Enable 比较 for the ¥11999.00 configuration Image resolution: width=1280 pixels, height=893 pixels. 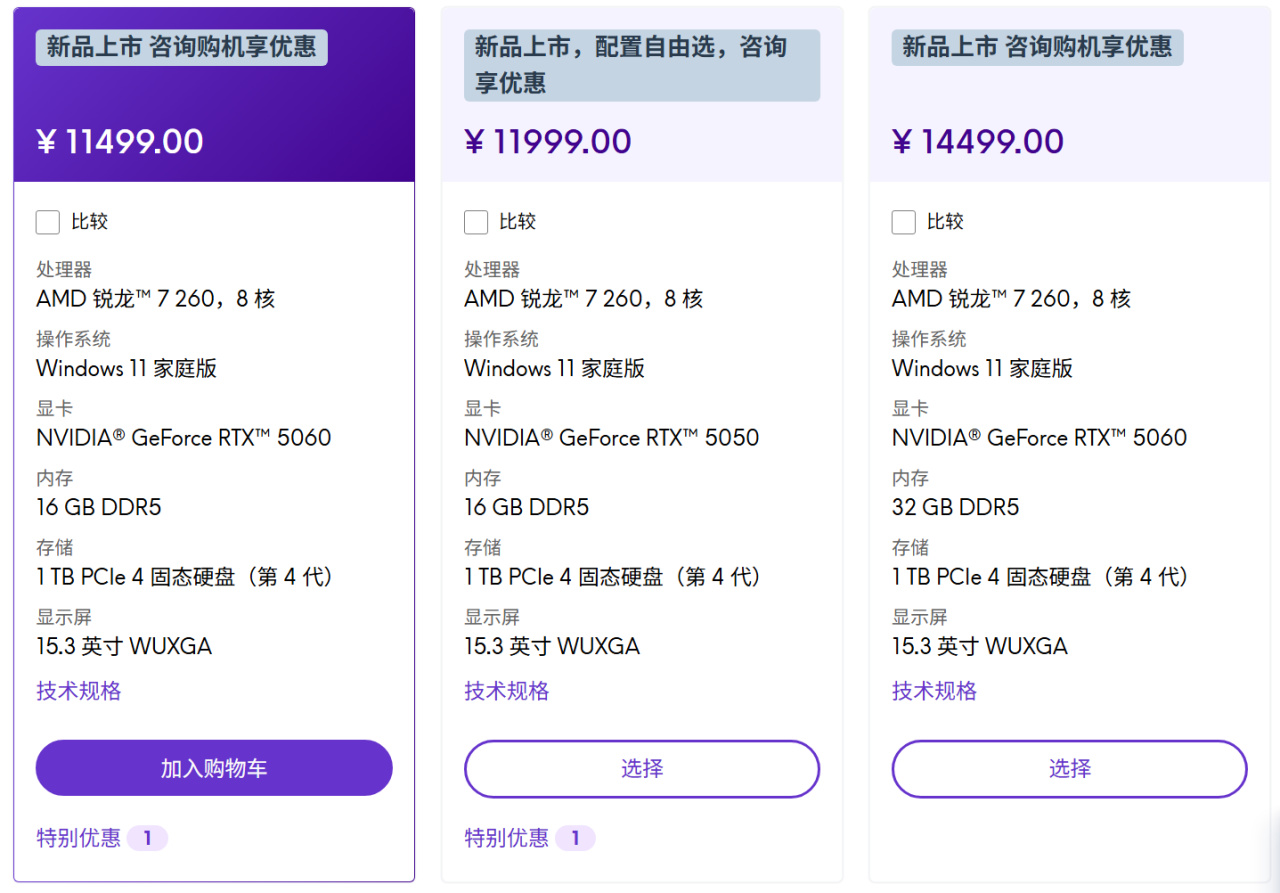(x=476, y=222)
